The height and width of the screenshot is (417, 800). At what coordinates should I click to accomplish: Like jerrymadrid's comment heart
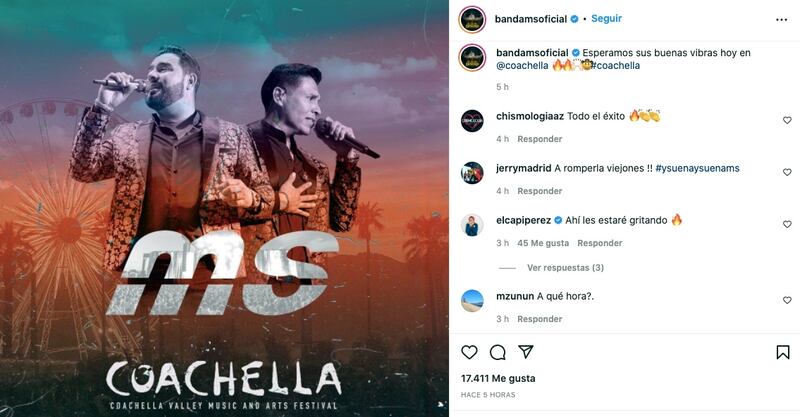click(x=787, y=173)
